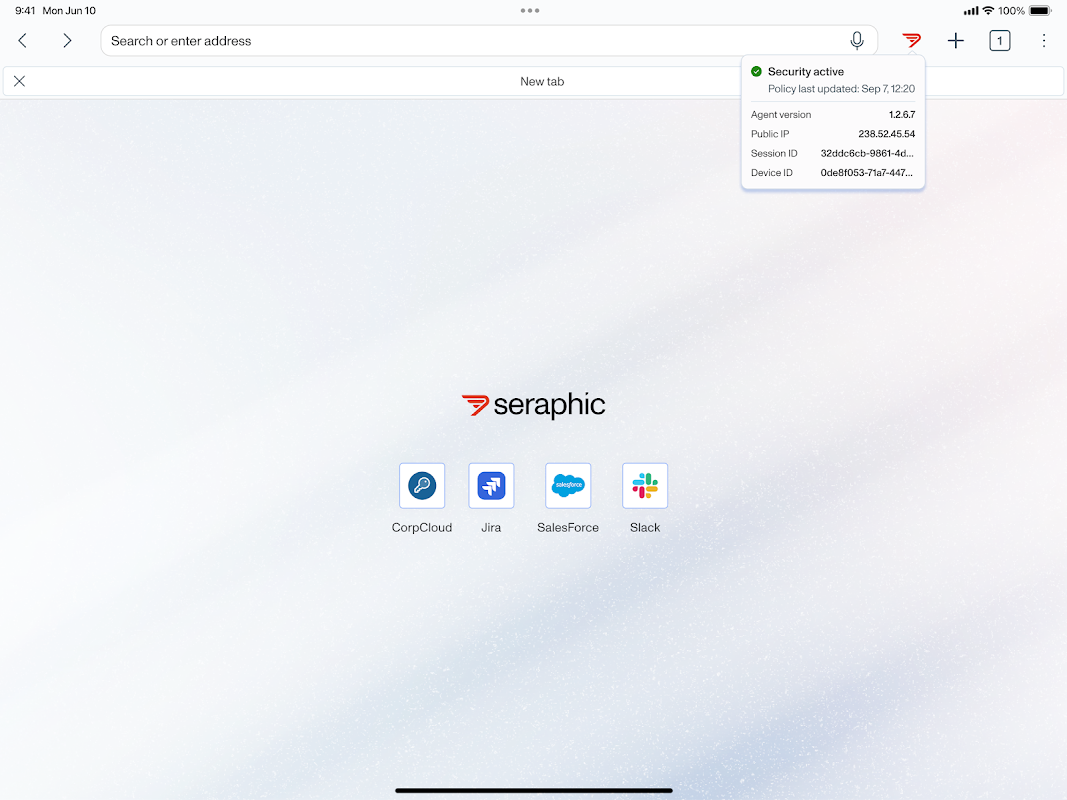Click the green Security active checkmark
The image size is (1067, 800).
756,71
